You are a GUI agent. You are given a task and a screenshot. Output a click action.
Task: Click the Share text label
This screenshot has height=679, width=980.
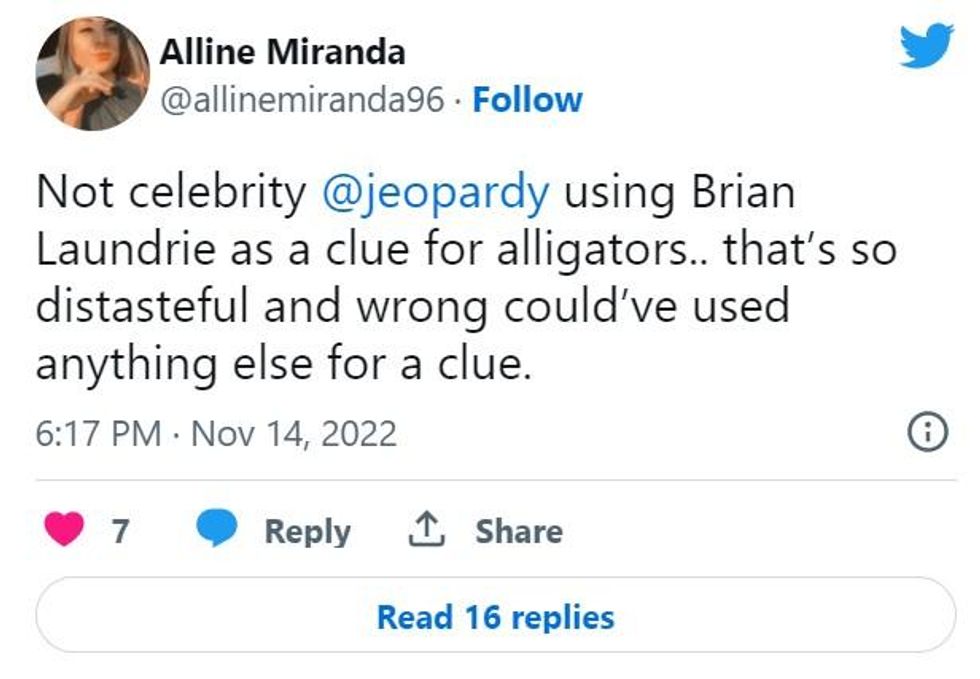tap(518, 531)
